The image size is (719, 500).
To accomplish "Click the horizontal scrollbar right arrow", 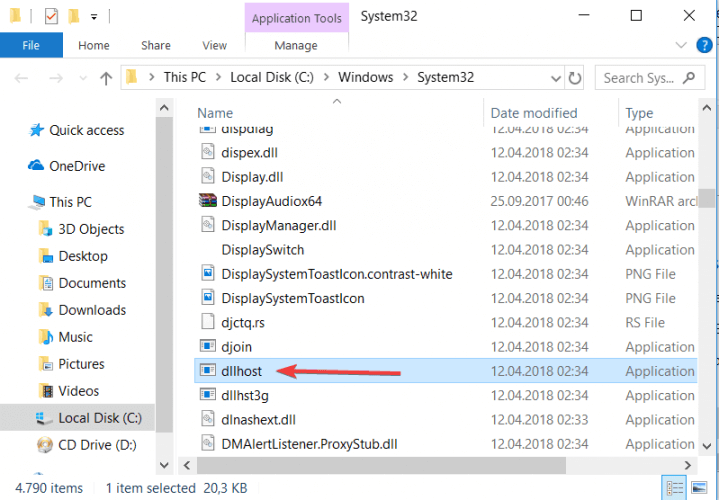I will tap(688, 465).
